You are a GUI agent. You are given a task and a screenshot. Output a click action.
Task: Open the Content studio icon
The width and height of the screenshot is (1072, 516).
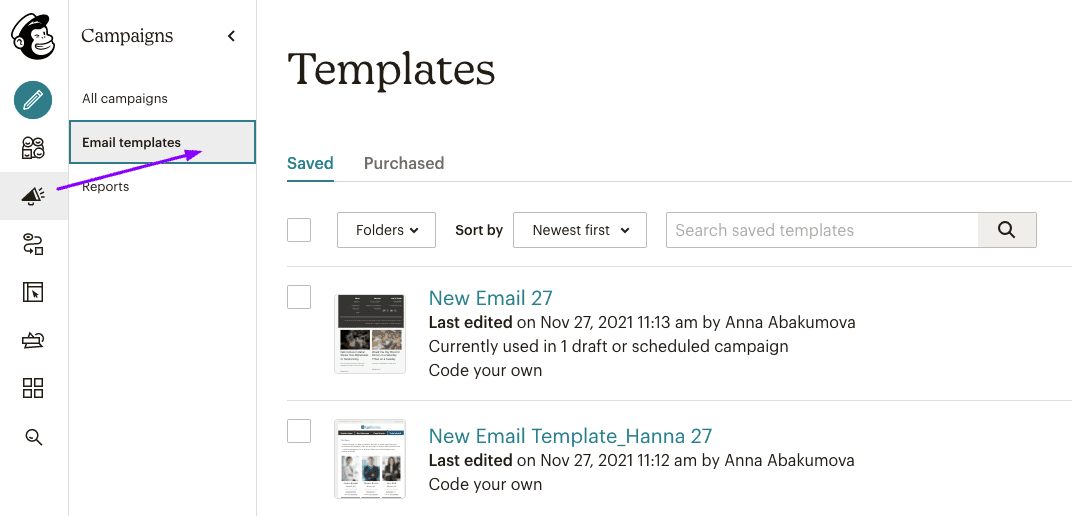click(x=33, y=341)
